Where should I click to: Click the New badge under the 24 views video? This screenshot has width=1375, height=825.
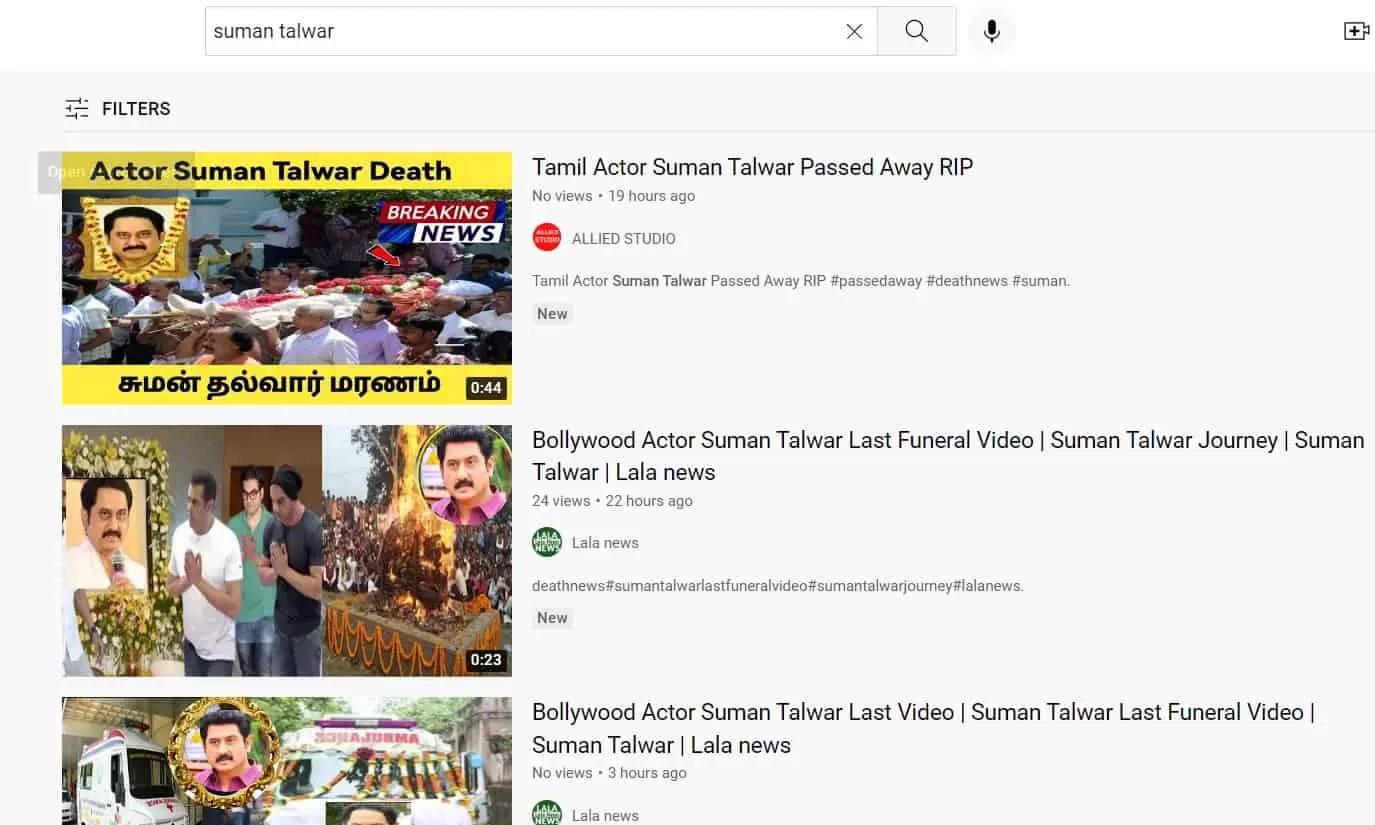552,618
